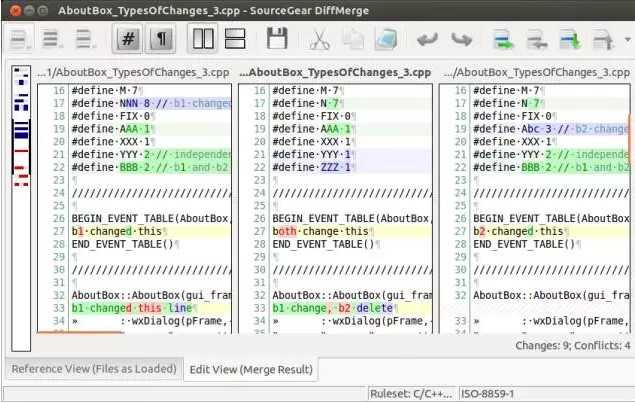
Task: Click '#define Abc 3' line in right panel
Action: (551, 129)
